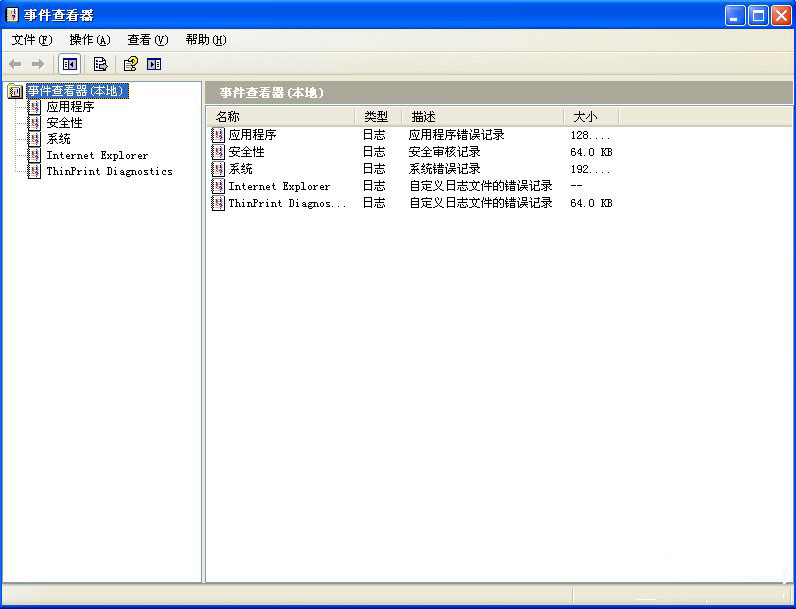Toggle the action pane toolbar icon
This screenshot has width=796, height=609.
(x=154, y=64)
